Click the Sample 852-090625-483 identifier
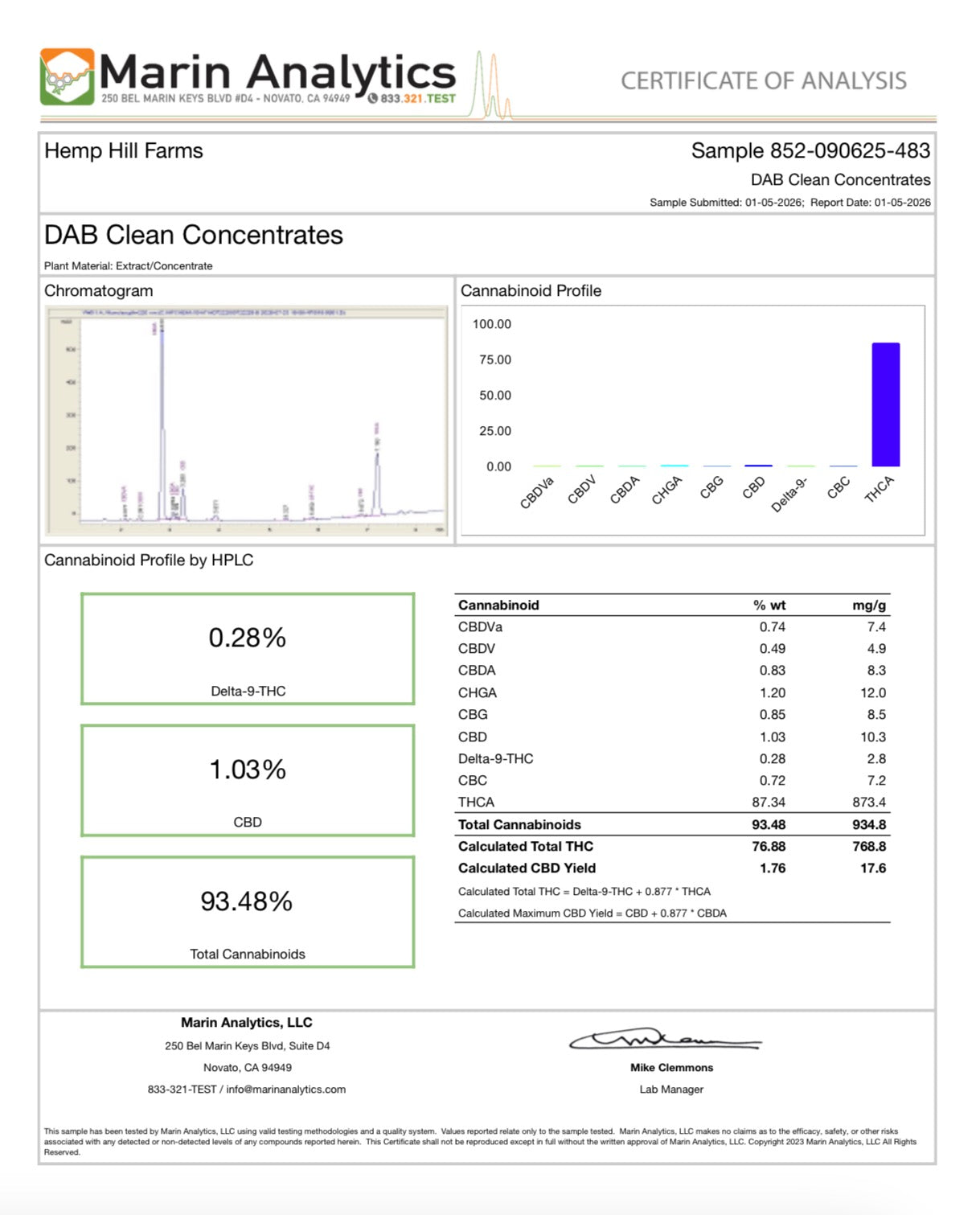Image resolution: width=980 pixels, height=1215 pixels. 810,151
